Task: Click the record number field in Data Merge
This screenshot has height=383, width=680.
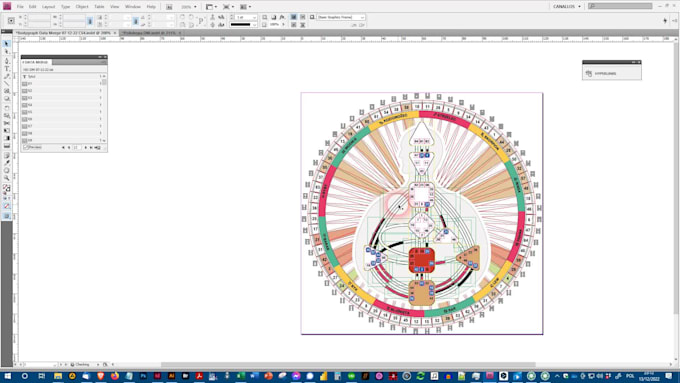Action: tap(77, 147)
